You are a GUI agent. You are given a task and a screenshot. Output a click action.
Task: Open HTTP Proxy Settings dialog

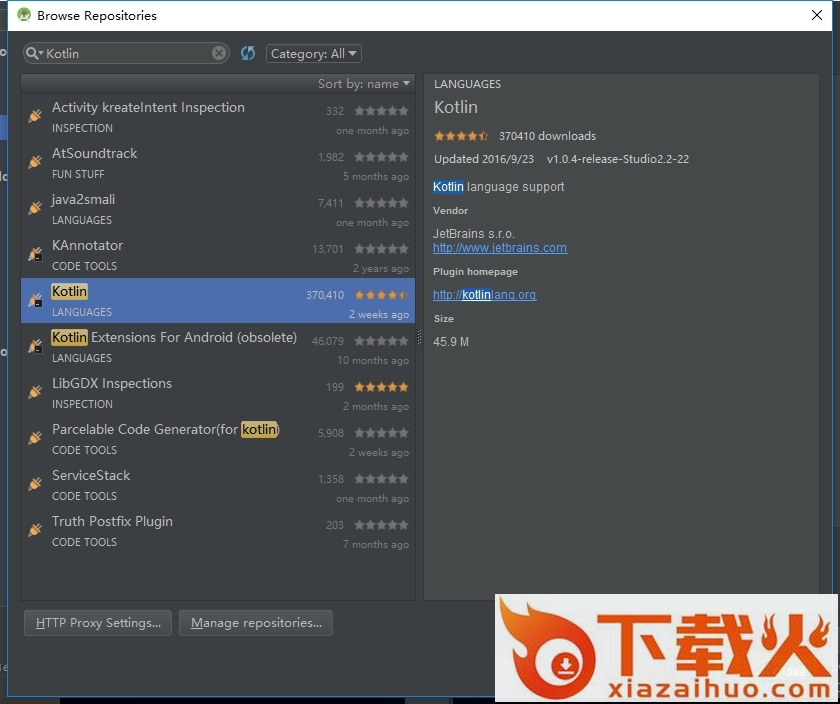[x=98, y=623]
